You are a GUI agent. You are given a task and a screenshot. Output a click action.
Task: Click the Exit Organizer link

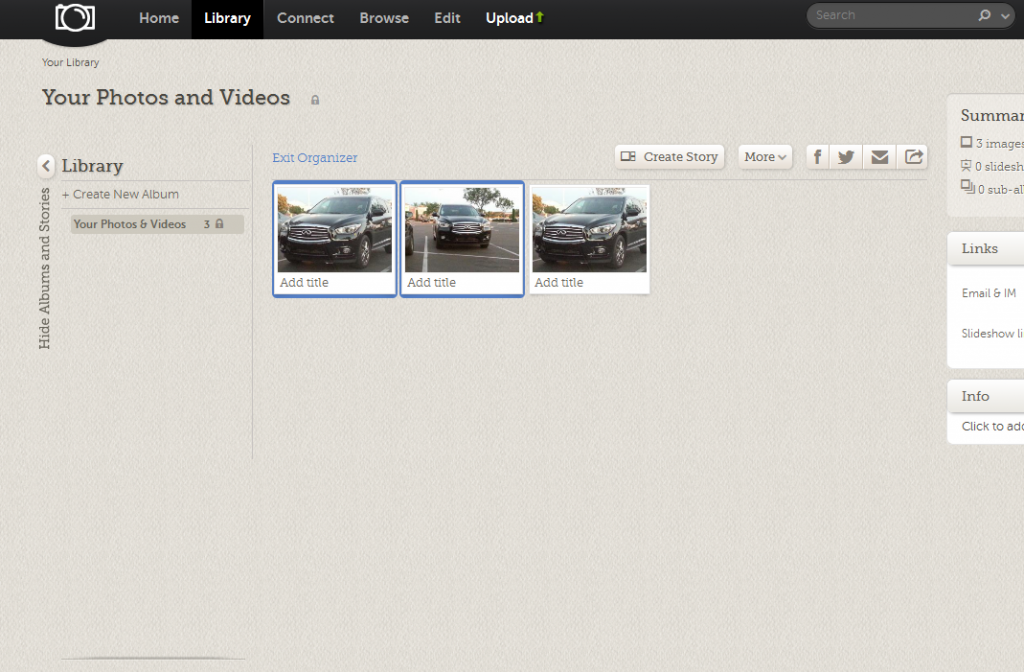tap(314, 158)
